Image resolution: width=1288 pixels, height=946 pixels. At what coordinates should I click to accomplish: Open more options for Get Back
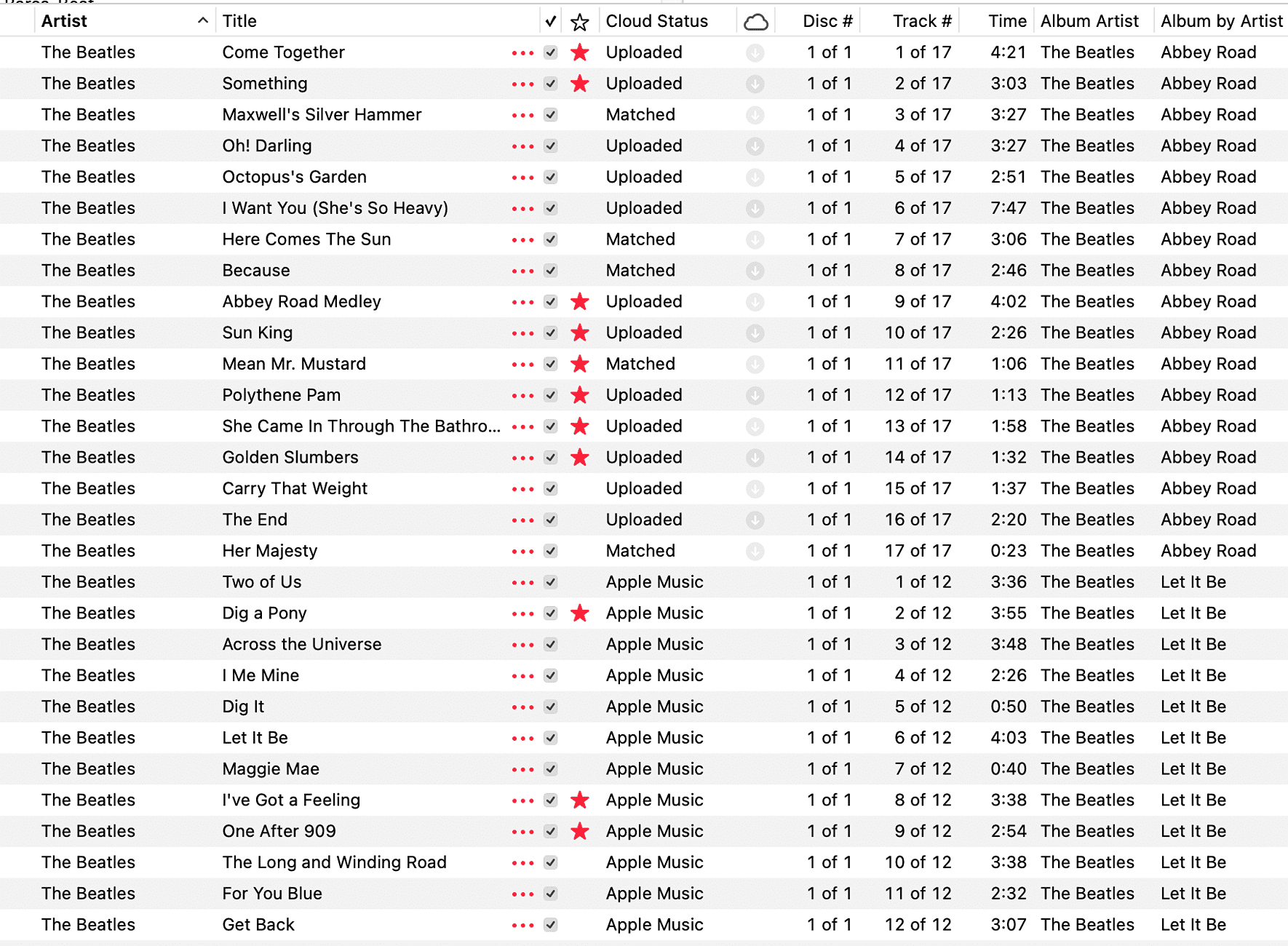(x=522, y=926)
